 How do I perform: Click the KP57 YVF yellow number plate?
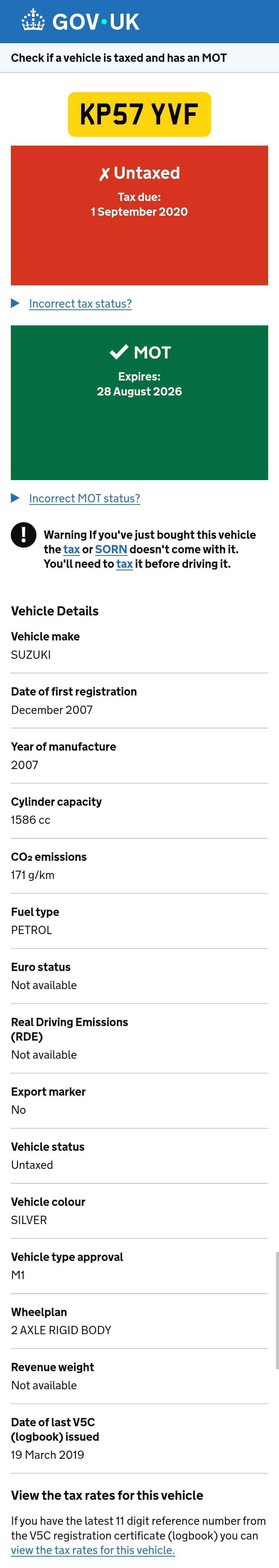point(139,114)
